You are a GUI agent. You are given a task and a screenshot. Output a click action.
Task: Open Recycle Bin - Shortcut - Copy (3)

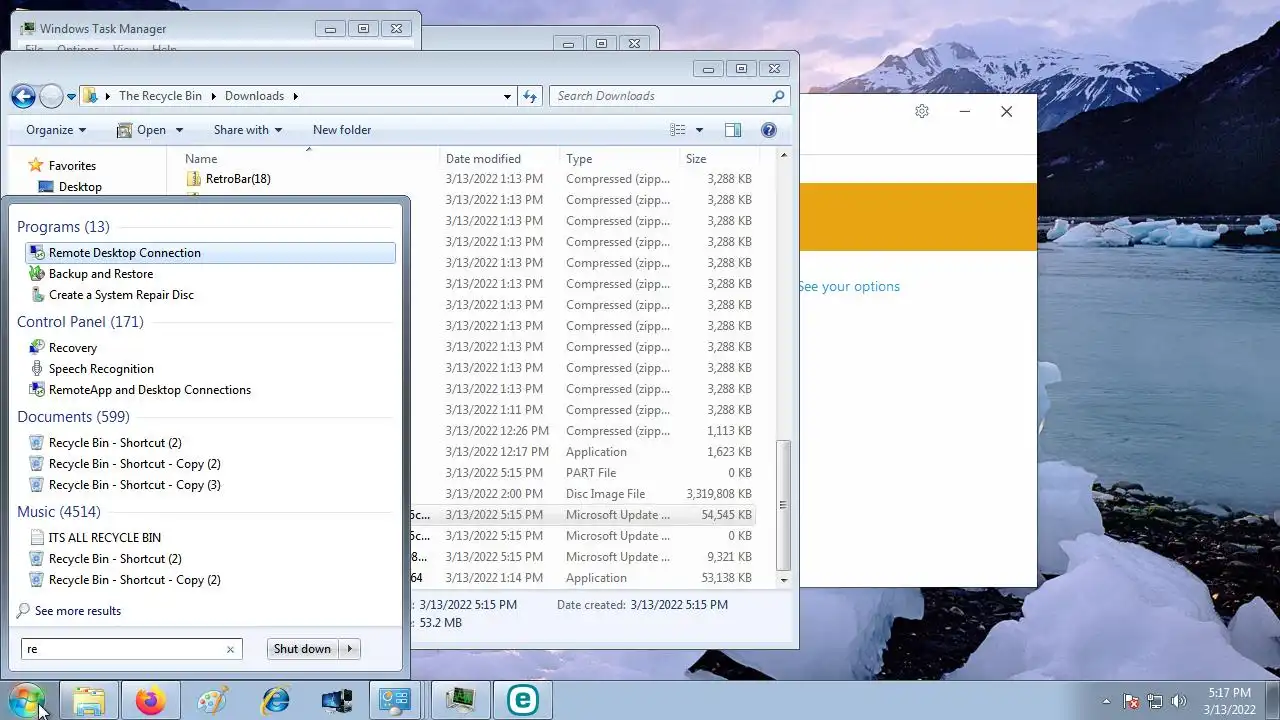[x=125, y=485]
